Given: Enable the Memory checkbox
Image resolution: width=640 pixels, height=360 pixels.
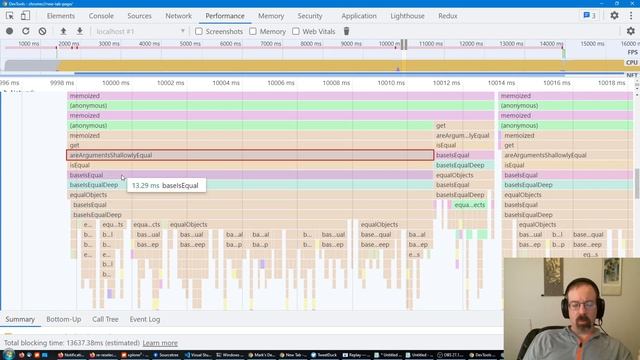Looking at the screenshot, I should 253,31.
